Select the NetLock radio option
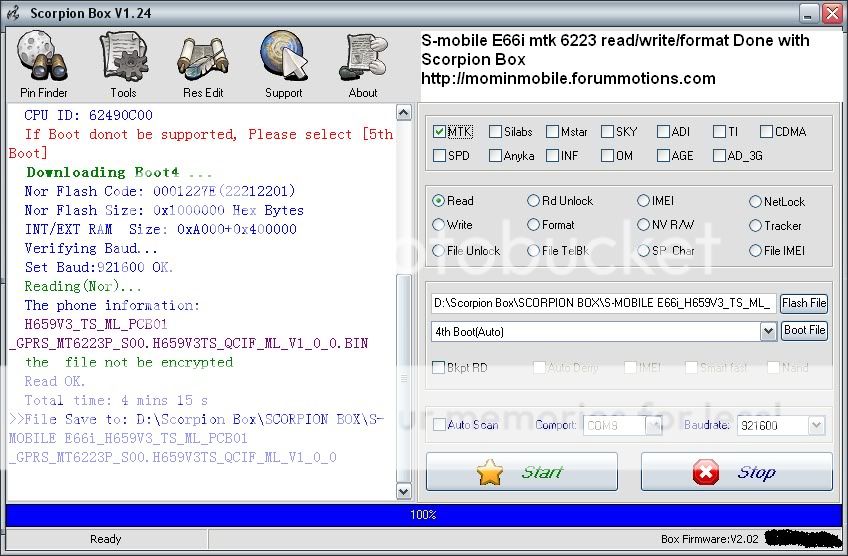The width and height of the screenshot is (848, 556). click(x=755, y=202)
